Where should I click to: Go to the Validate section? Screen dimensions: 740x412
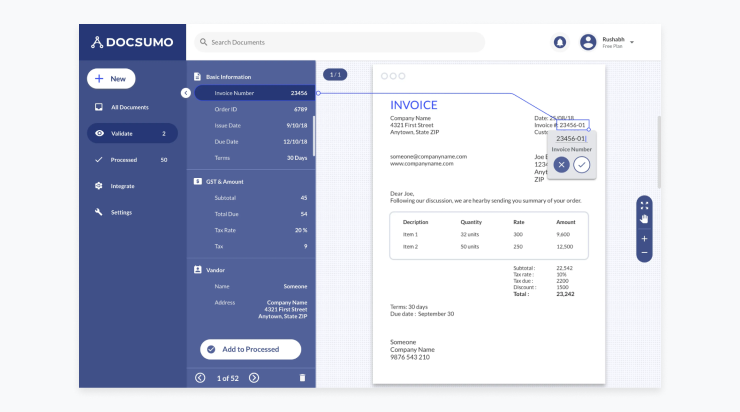pyautogui.click(x=132, y=134)
